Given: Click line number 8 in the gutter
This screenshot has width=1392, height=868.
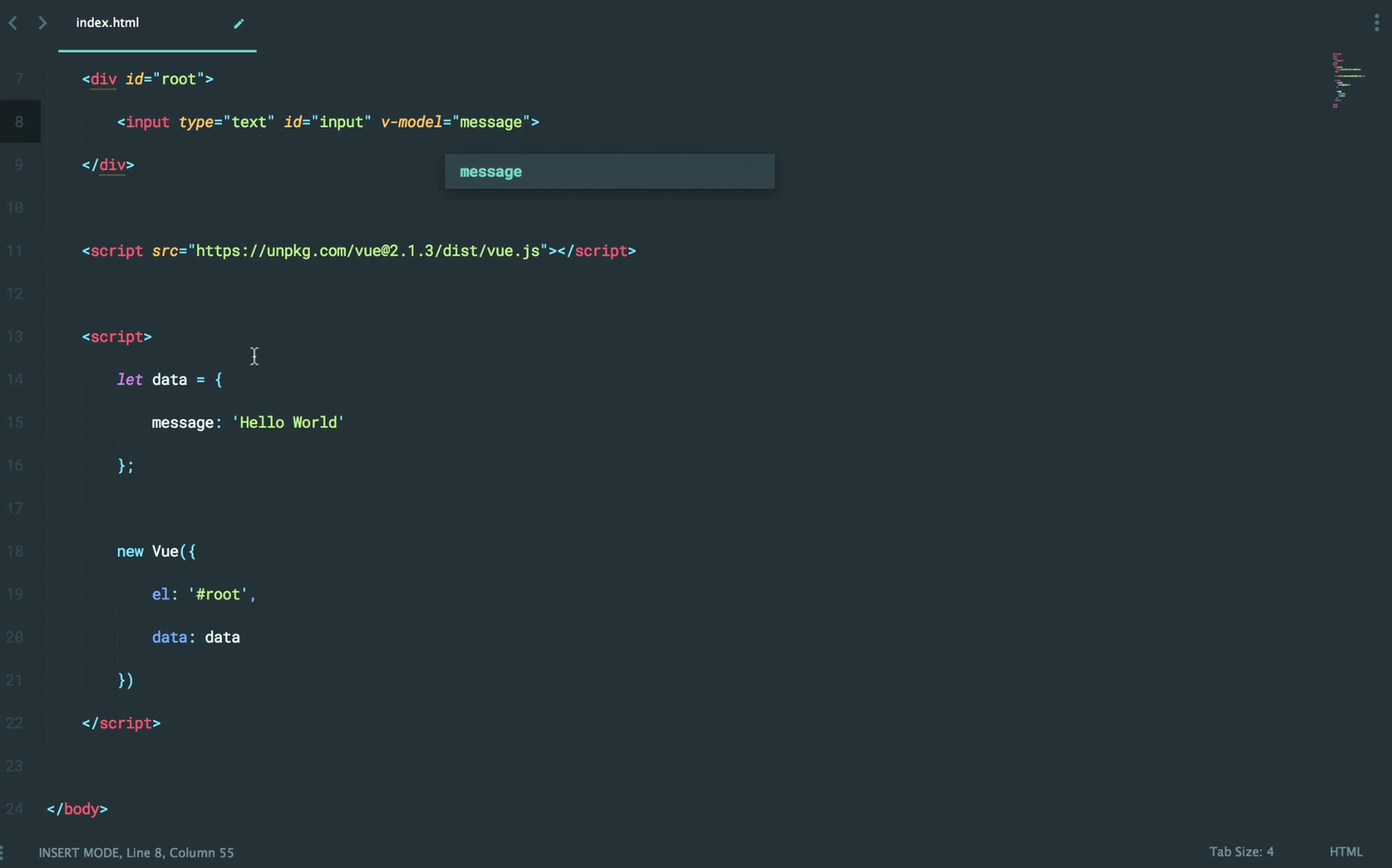Looking at the screenshot, I should (x=19, y=122).
